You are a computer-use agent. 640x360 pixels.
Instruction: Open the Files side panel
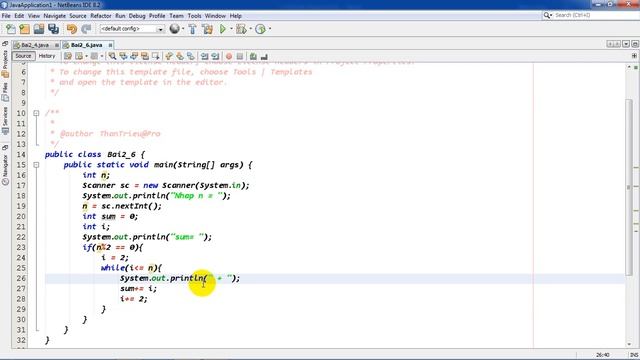pos(5,92)
